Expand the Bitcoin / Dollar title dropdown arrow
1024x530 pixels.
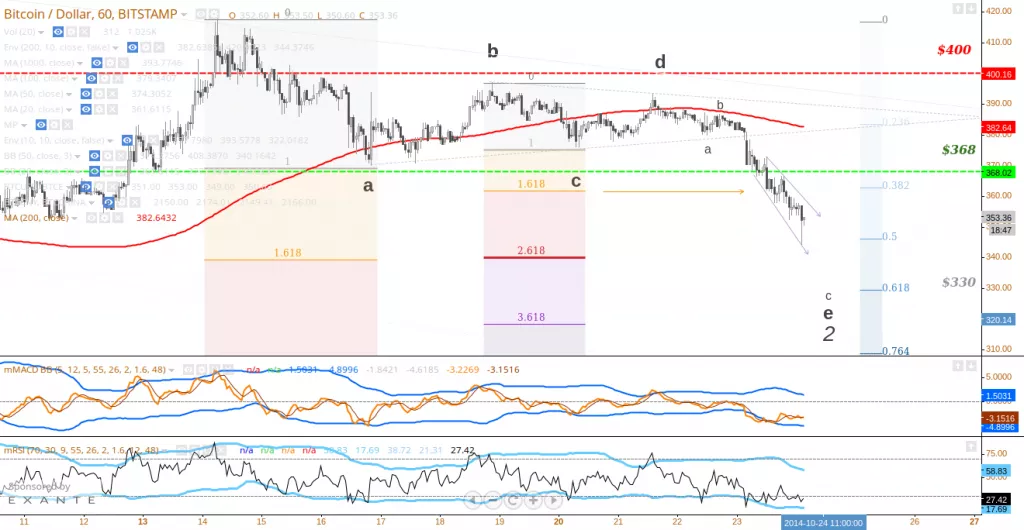[x=186, y=15]
